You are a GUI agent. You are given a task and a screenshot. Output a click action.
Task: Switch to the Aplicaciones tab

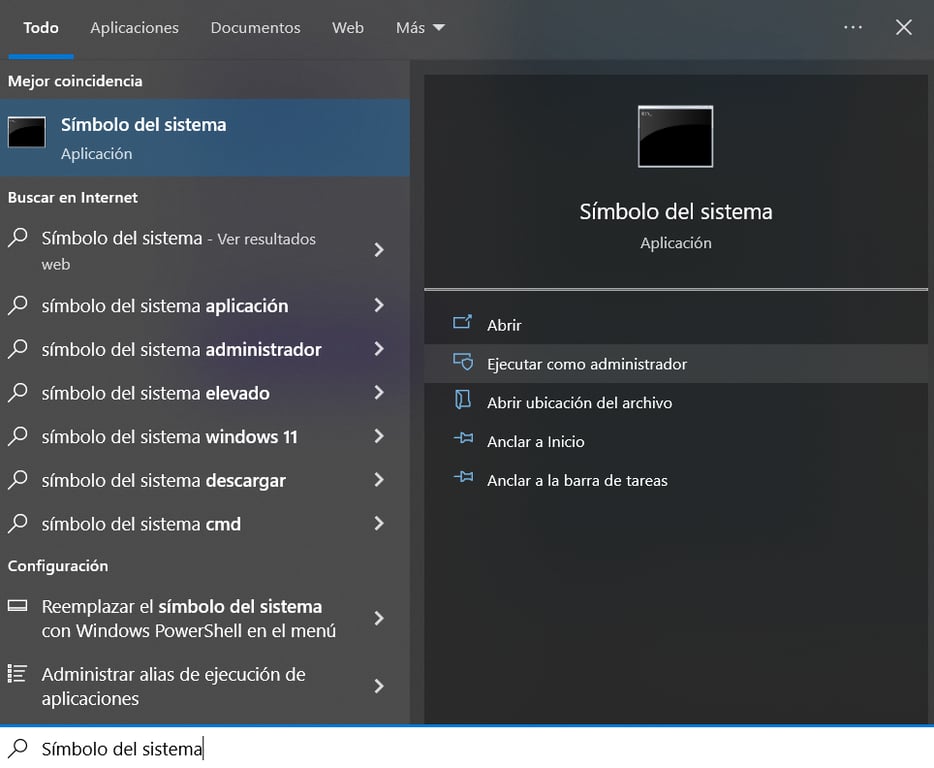134,27
